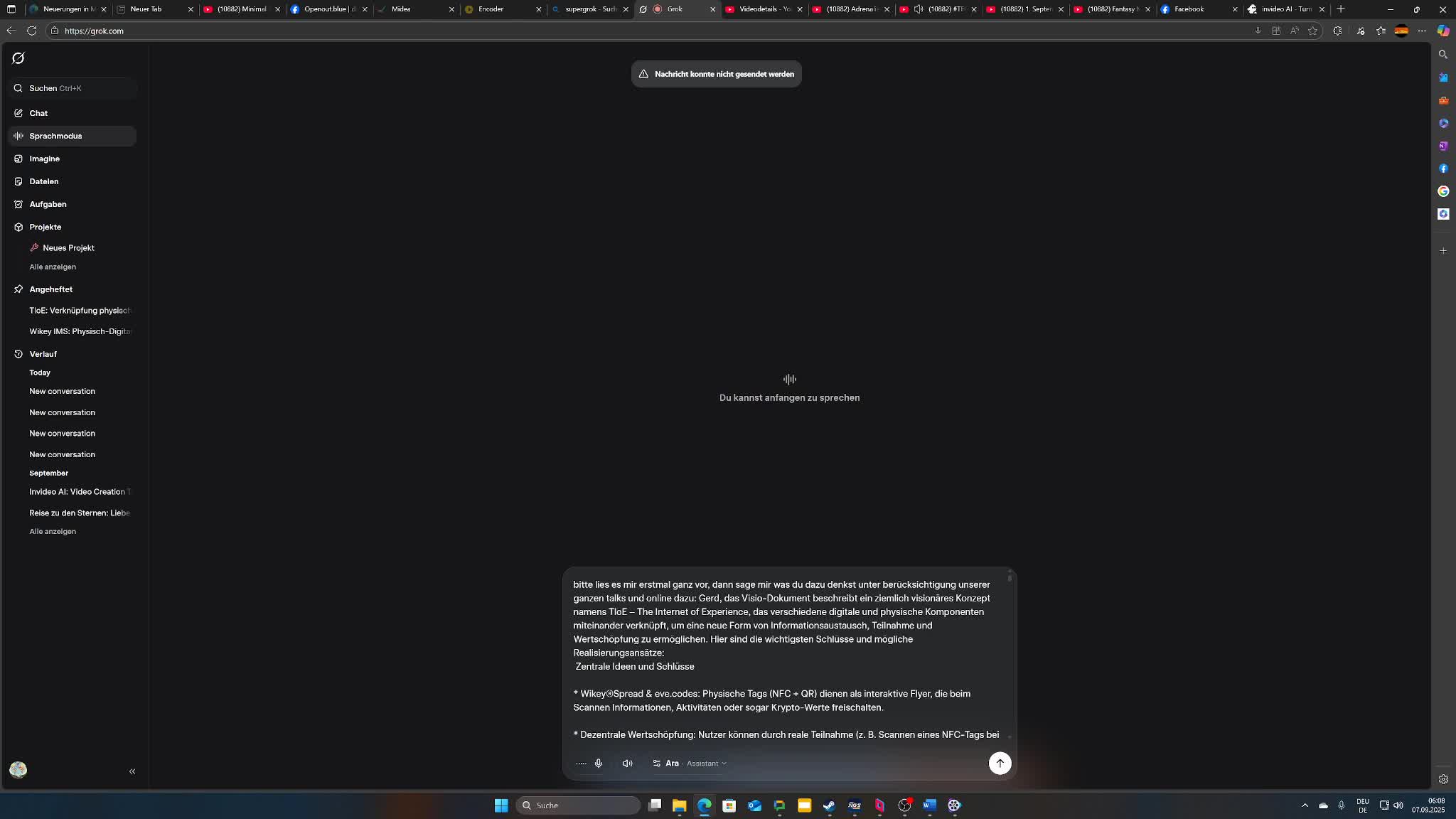The width and height of the screenshot is (1456, 819).
Task: Open the user profile avatar
Action: [x=18, y=770]
